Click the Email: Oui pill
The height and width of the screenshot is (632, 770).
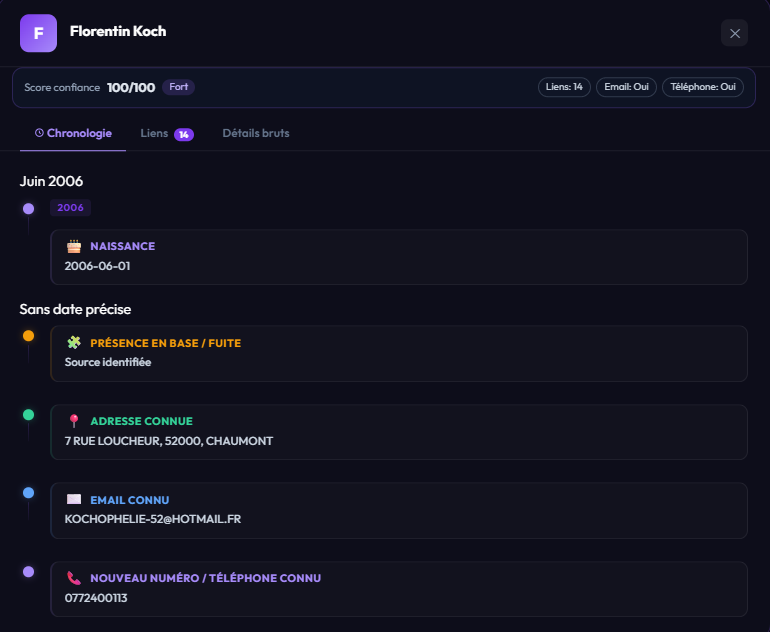click(627, 87)
